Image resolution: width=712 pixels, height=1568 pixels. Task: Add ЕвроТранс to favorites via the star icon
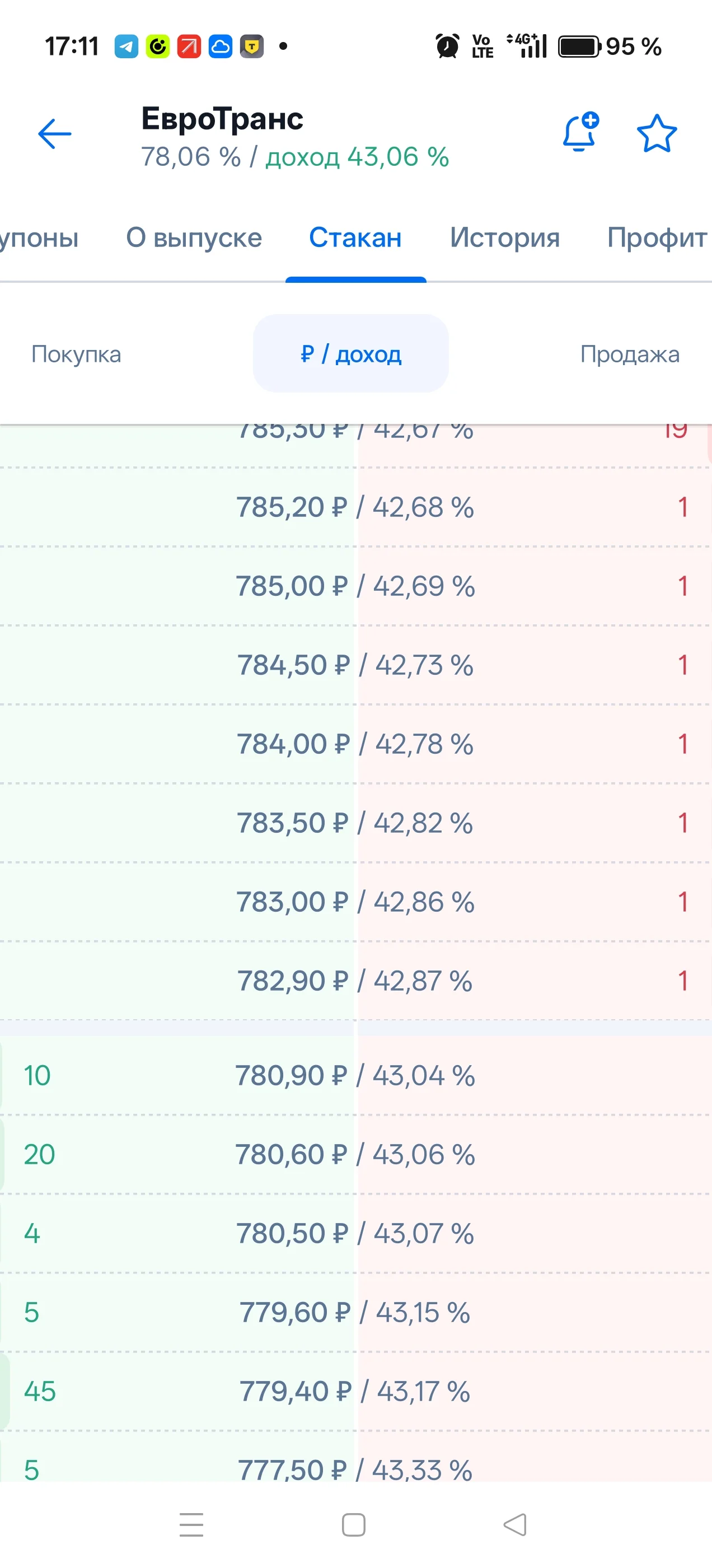pos(657,133)
